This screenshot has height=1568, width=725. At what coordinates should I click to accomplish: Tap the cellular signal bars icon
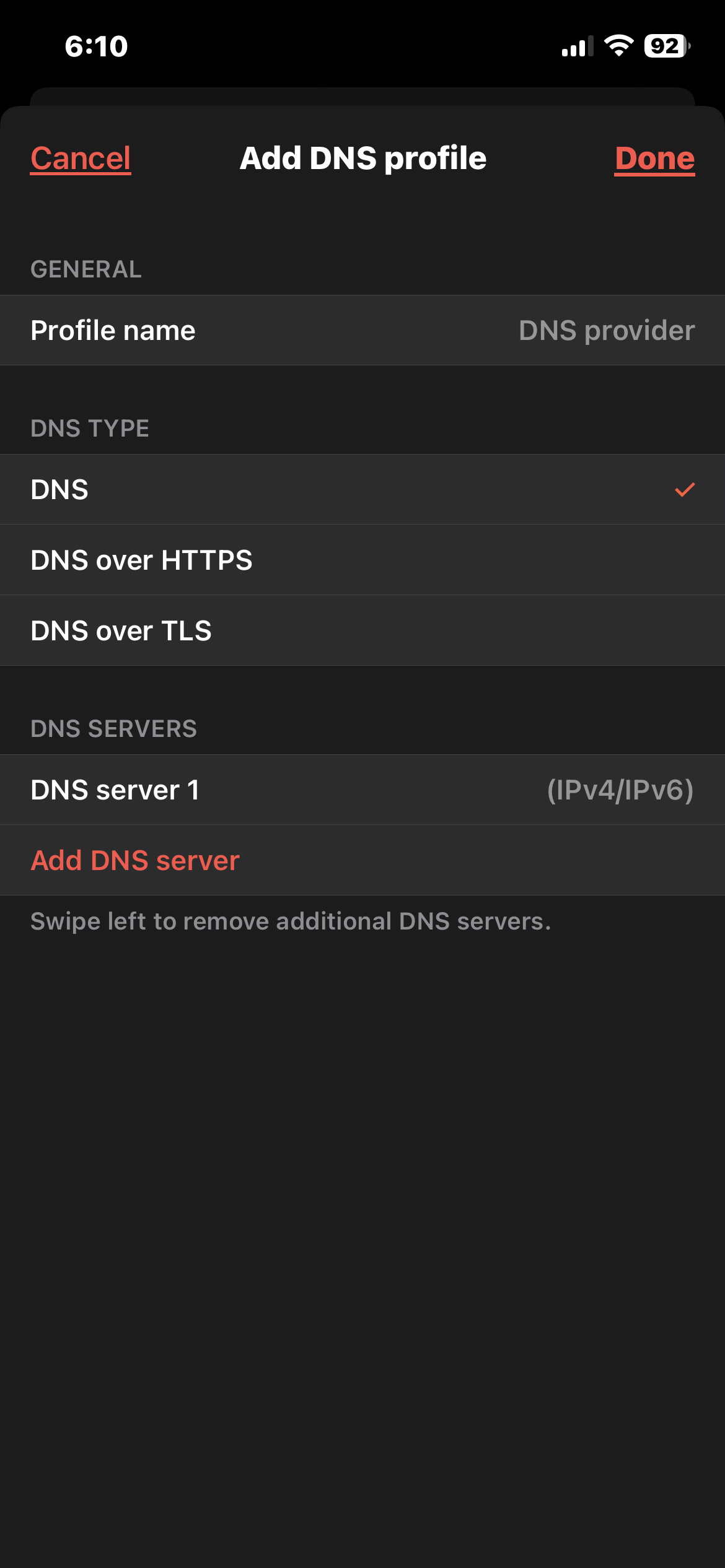(x=578, y=46)
